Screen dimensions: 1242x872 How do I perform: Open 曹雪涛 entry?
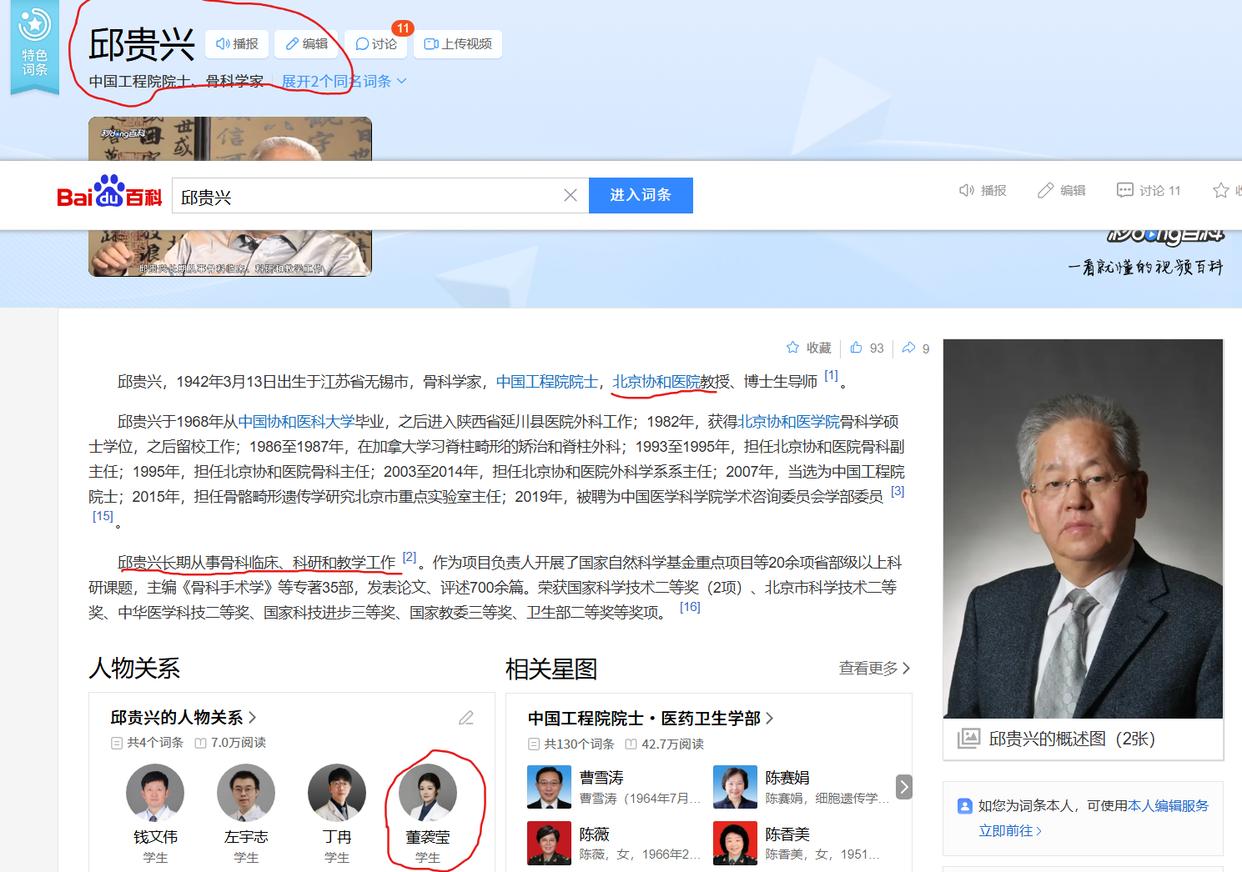(x=613, y=787)
